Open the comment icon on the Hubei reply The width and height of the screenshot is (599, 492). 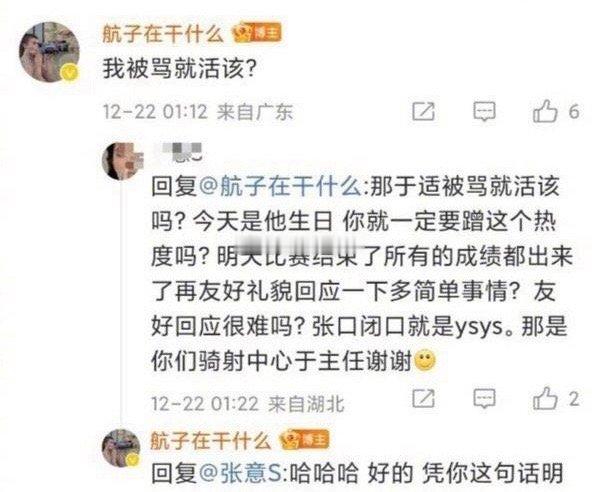coord(484,398)
